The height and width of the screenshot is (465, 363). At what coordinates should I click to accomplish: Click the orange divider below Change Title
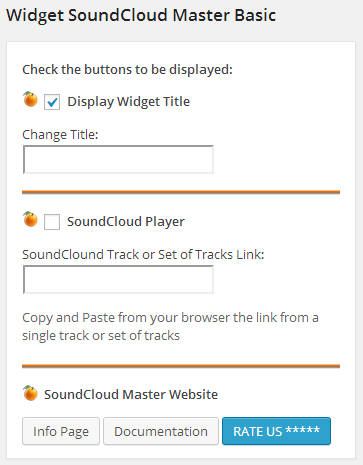coord(181,192)
